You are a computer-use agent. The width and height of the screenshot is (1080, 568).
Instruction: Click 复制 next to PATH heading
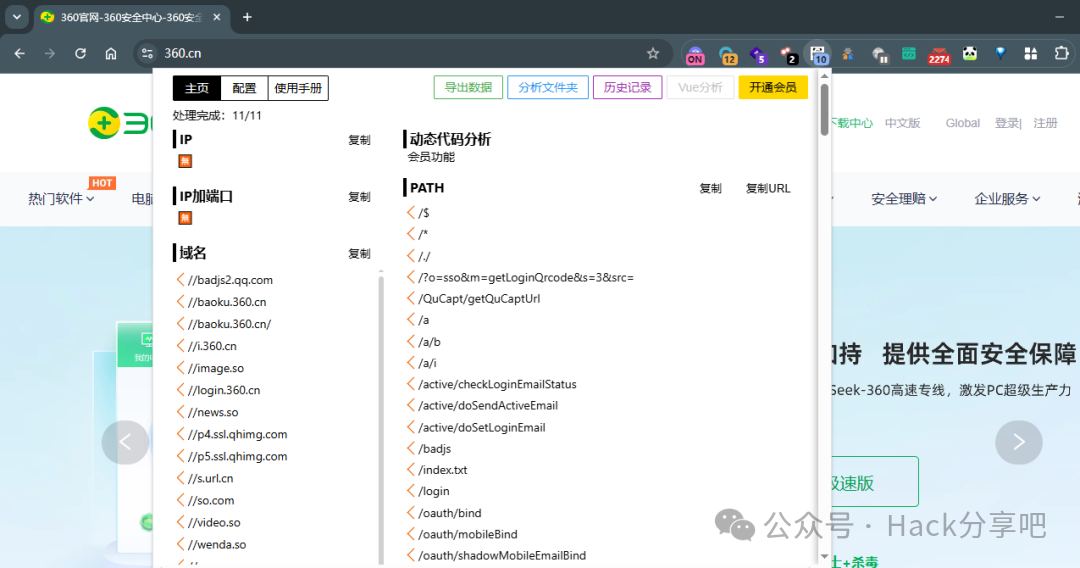(710, 188)
